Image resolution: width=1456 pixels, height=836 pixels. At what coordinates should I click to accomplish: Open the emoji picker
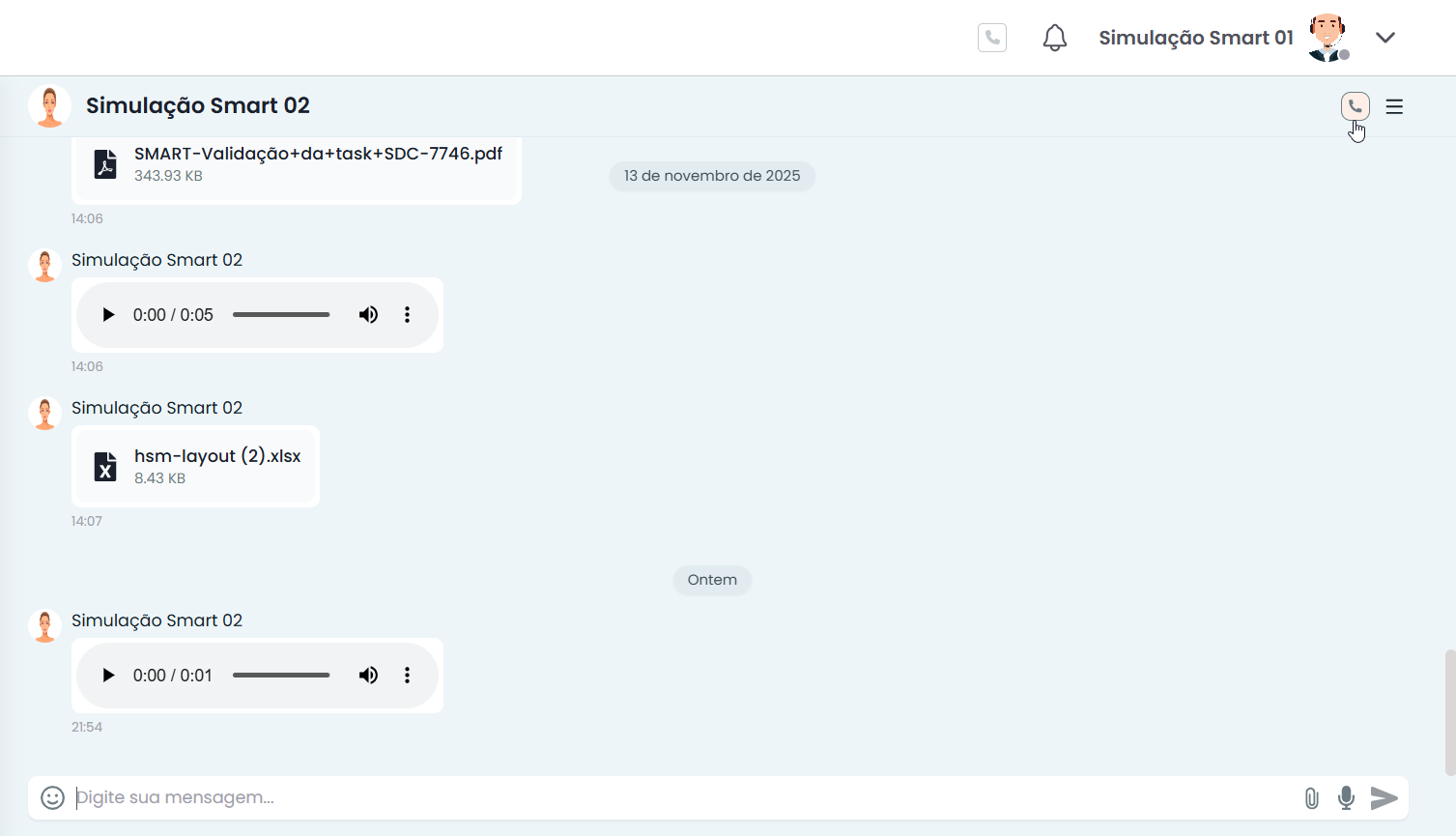(52, 797)
